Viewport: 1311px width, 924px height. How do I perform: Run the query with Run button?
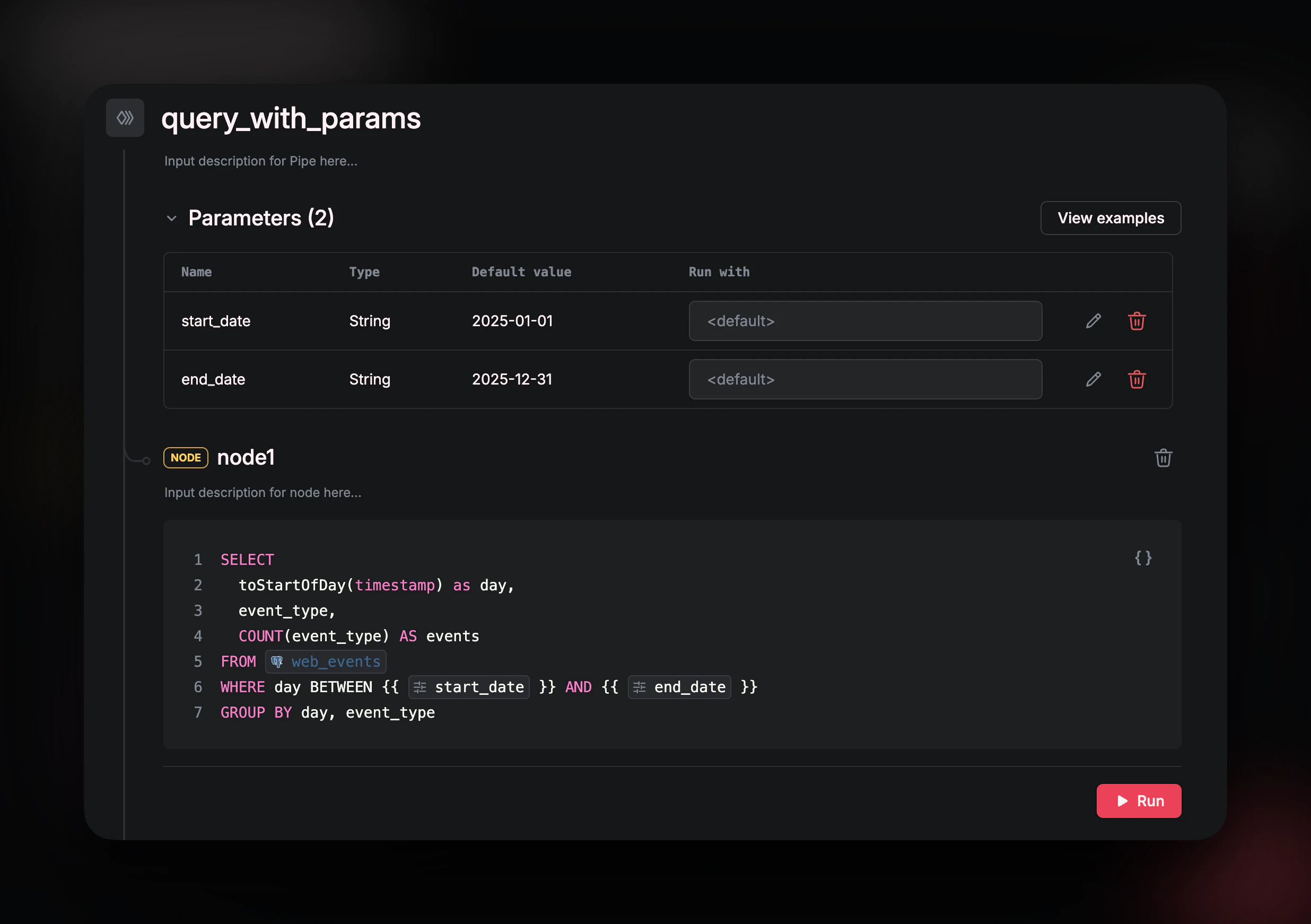click(1138, 800)
